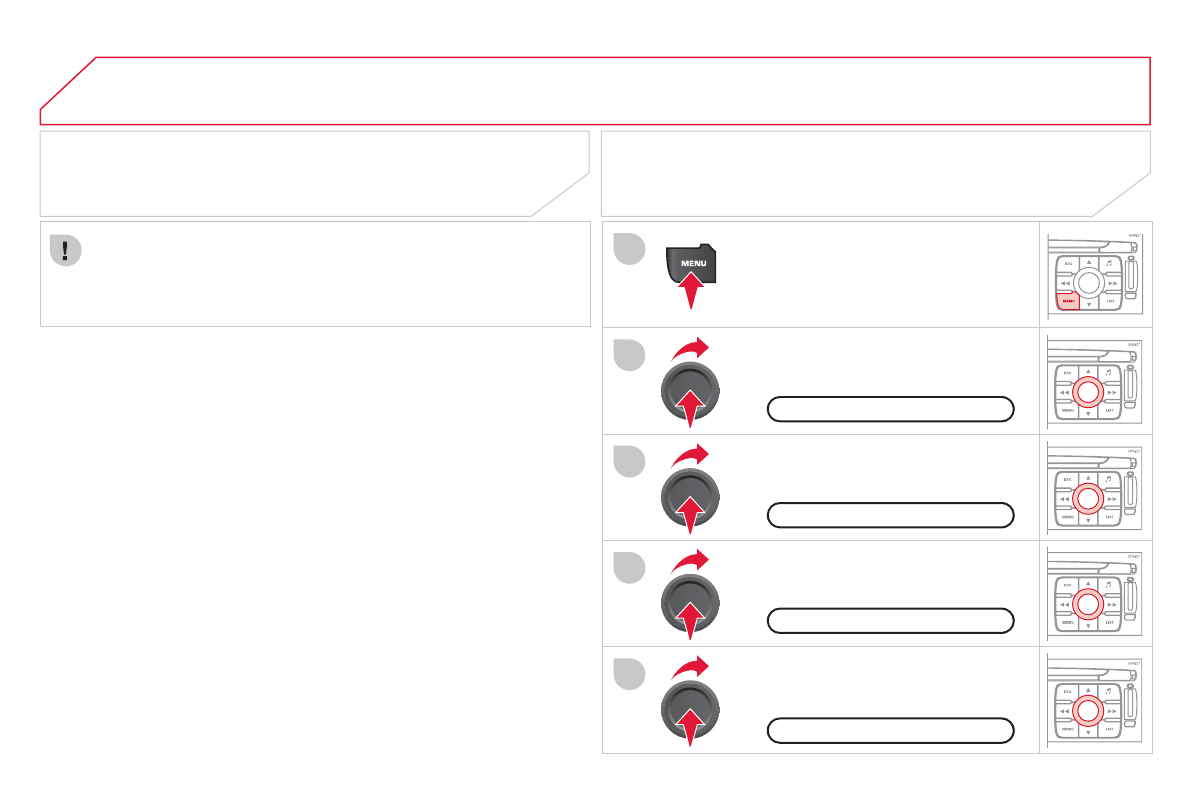The image size is (1191, 794).
Task: Click the curved red arrow above step three's knob
Action: 690,455
